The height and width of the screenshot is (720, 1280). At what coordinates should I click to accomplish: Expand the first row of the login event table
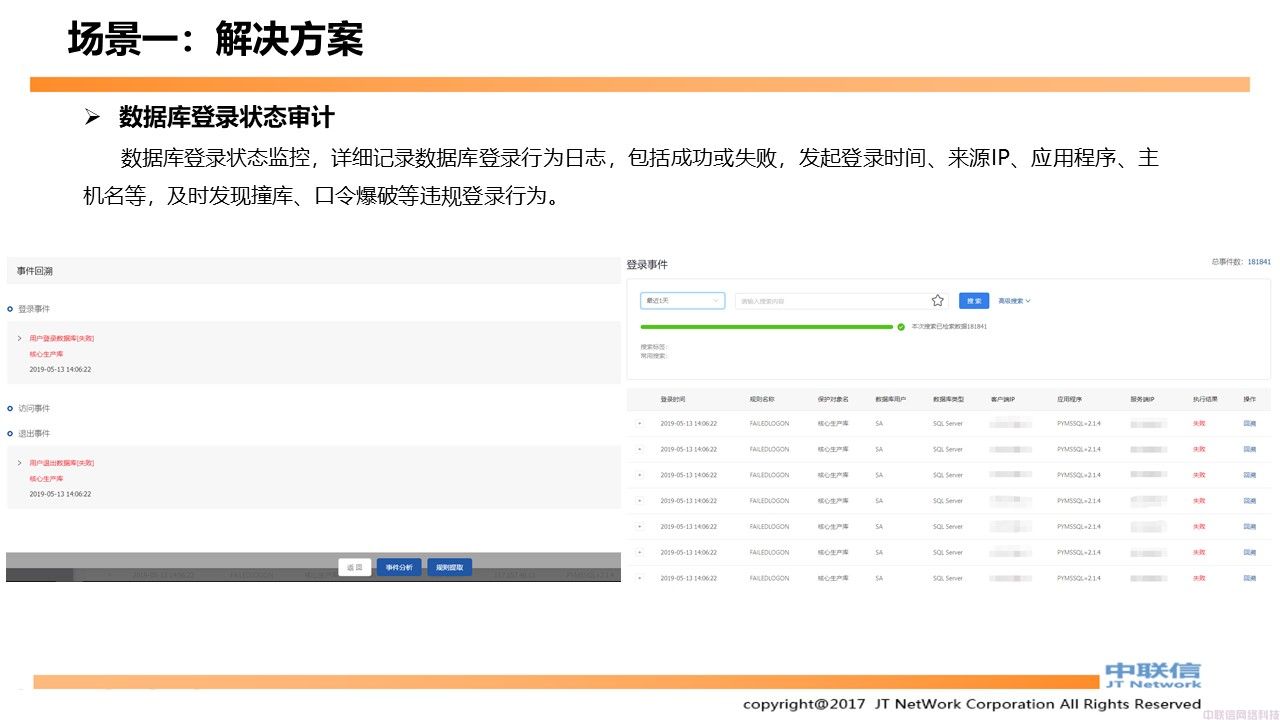click(x=640, y=423)
